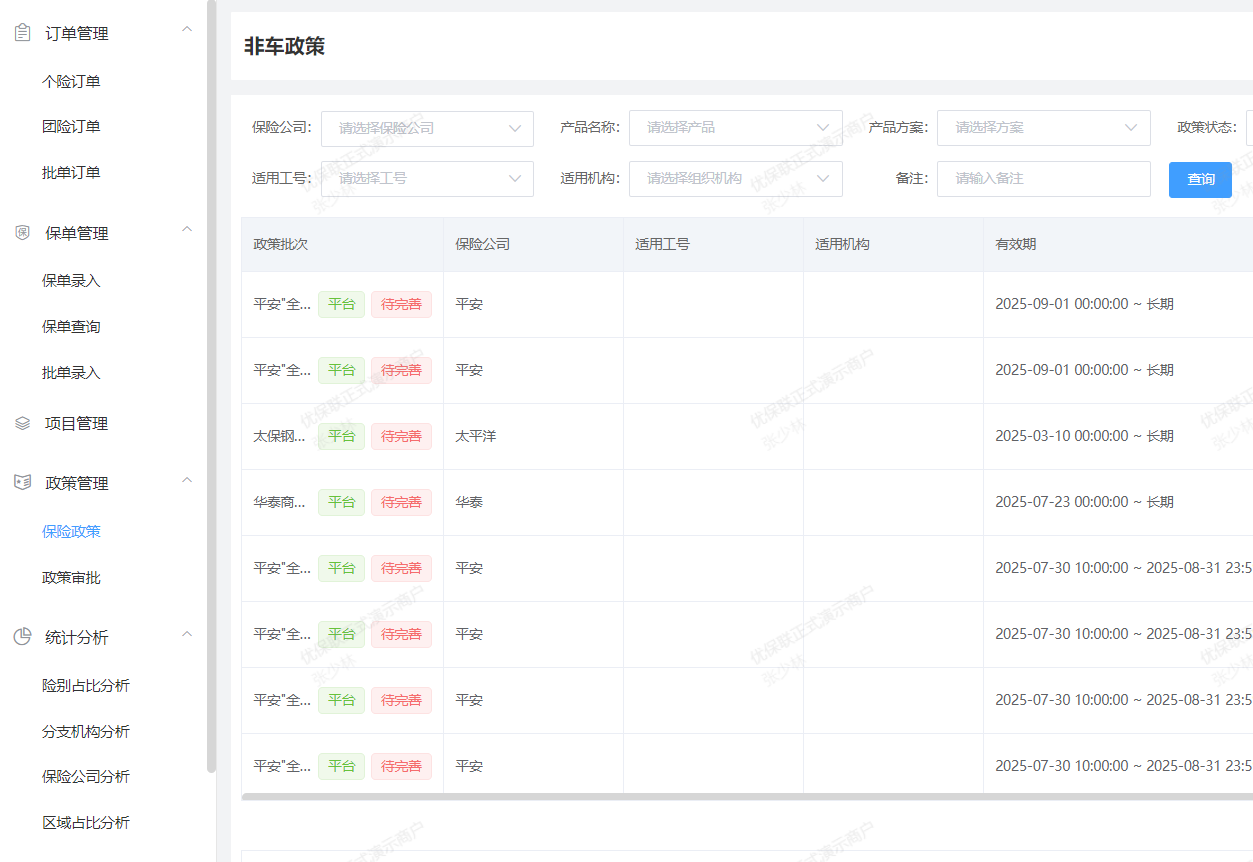
Task: Click the table horizontal scrollbar
Action: [x=747, y=797]
